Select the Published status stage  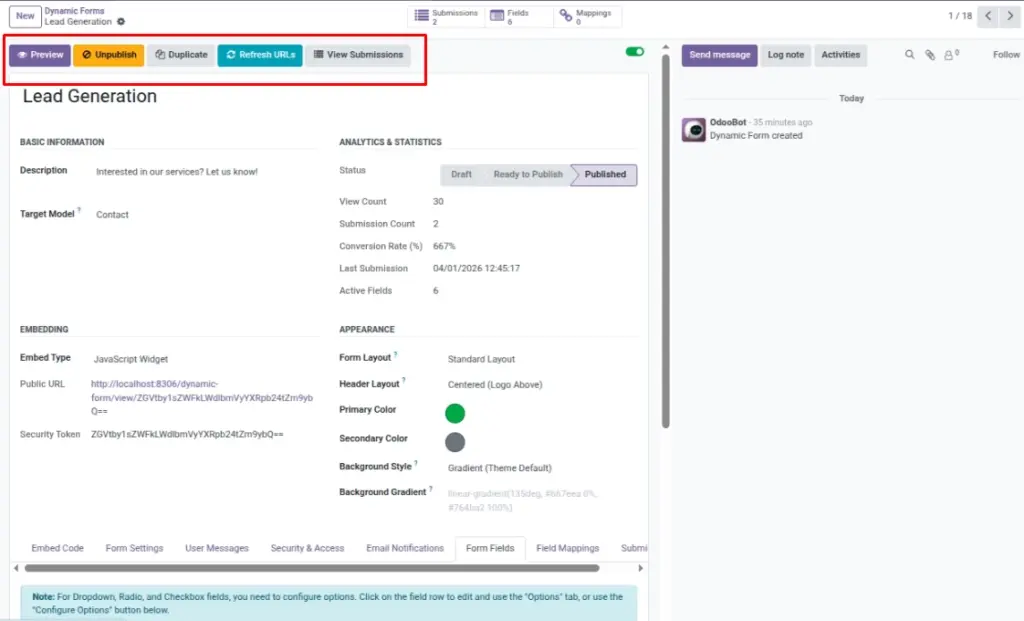point(605,174)
